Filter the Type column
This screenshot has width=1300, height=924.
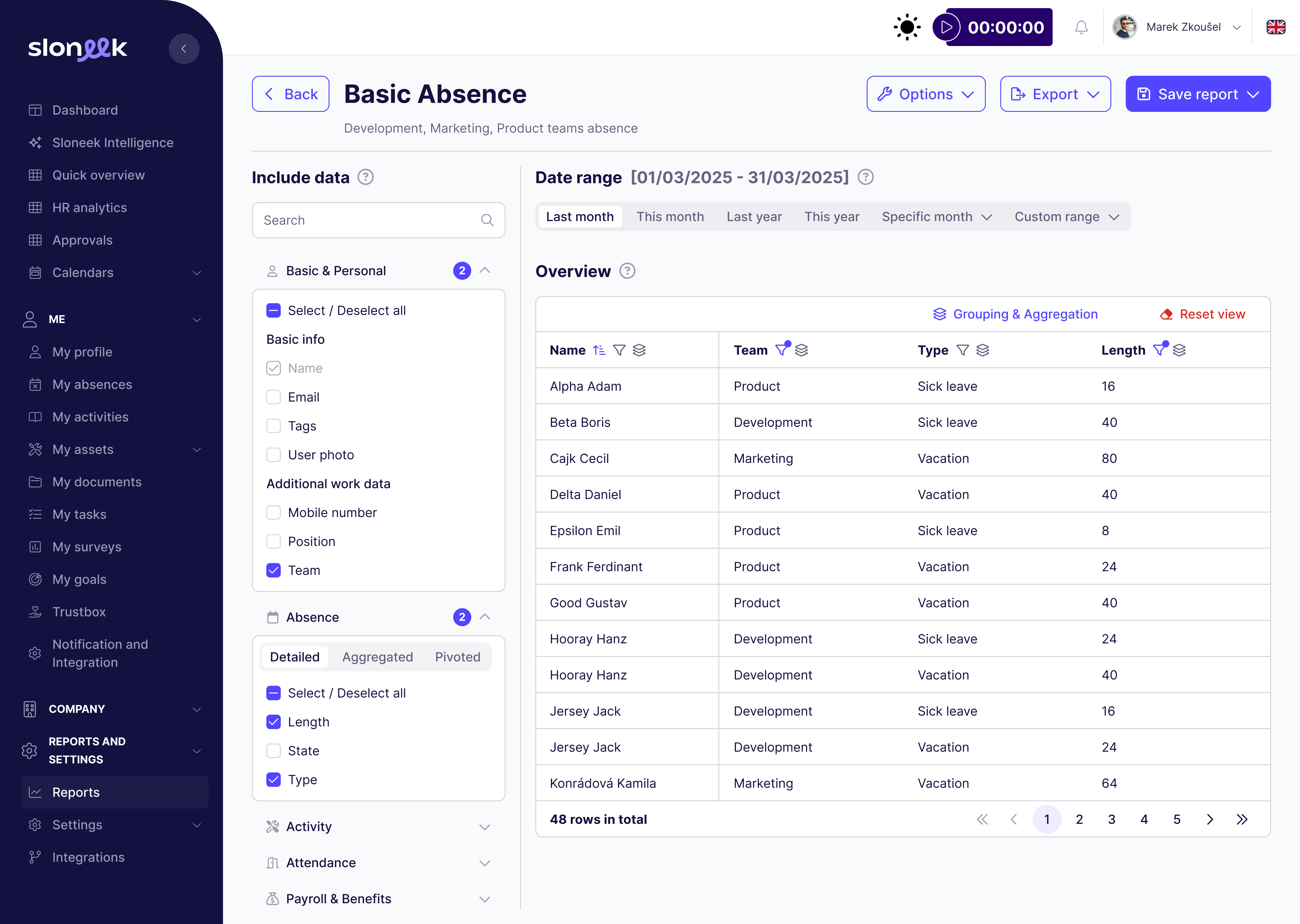(963, 351)
